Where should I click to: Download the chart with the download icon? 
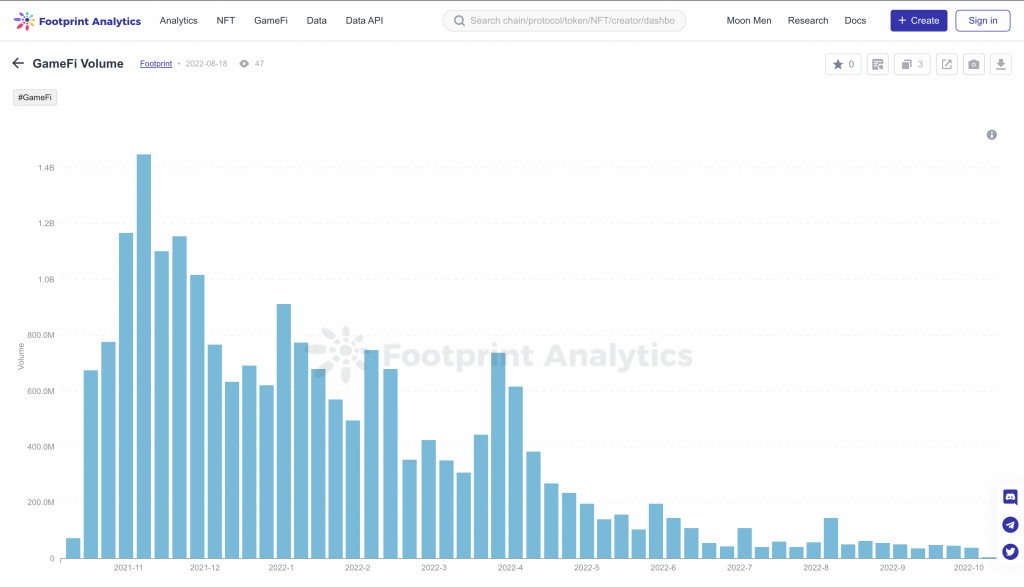tap(1000, 64)
